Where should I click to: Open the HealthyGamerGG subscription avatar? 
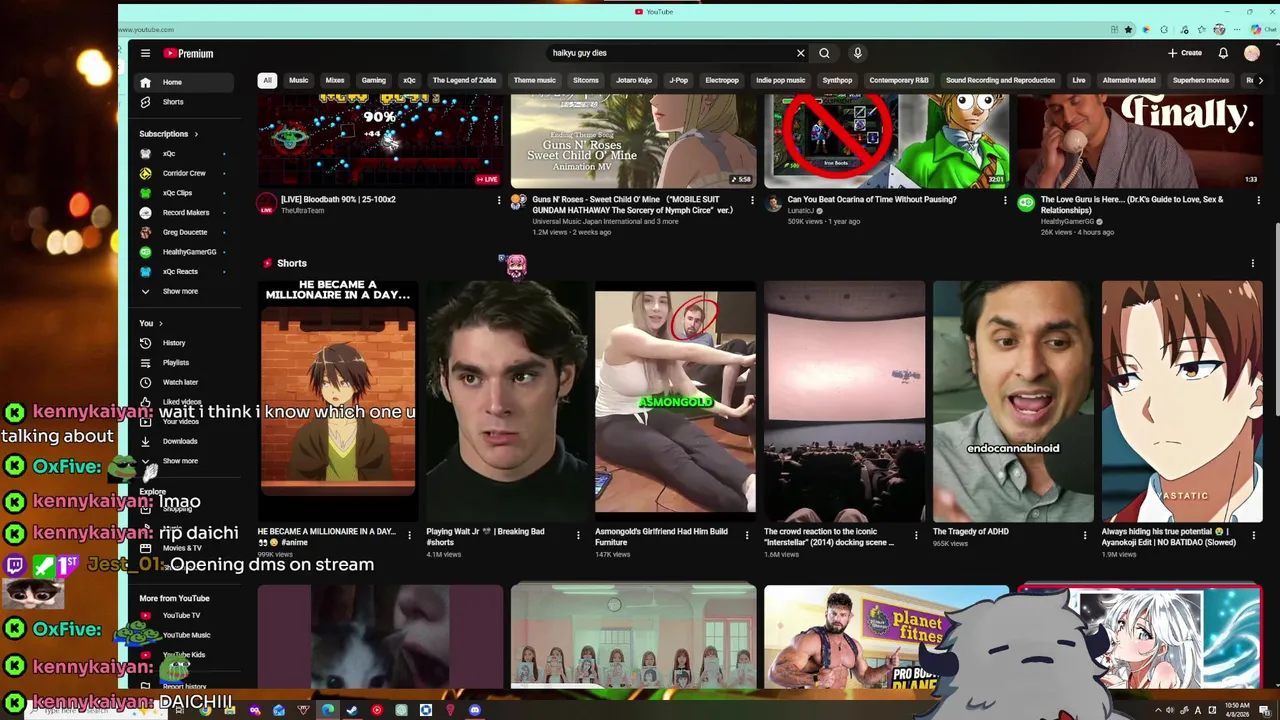[145, 252]
